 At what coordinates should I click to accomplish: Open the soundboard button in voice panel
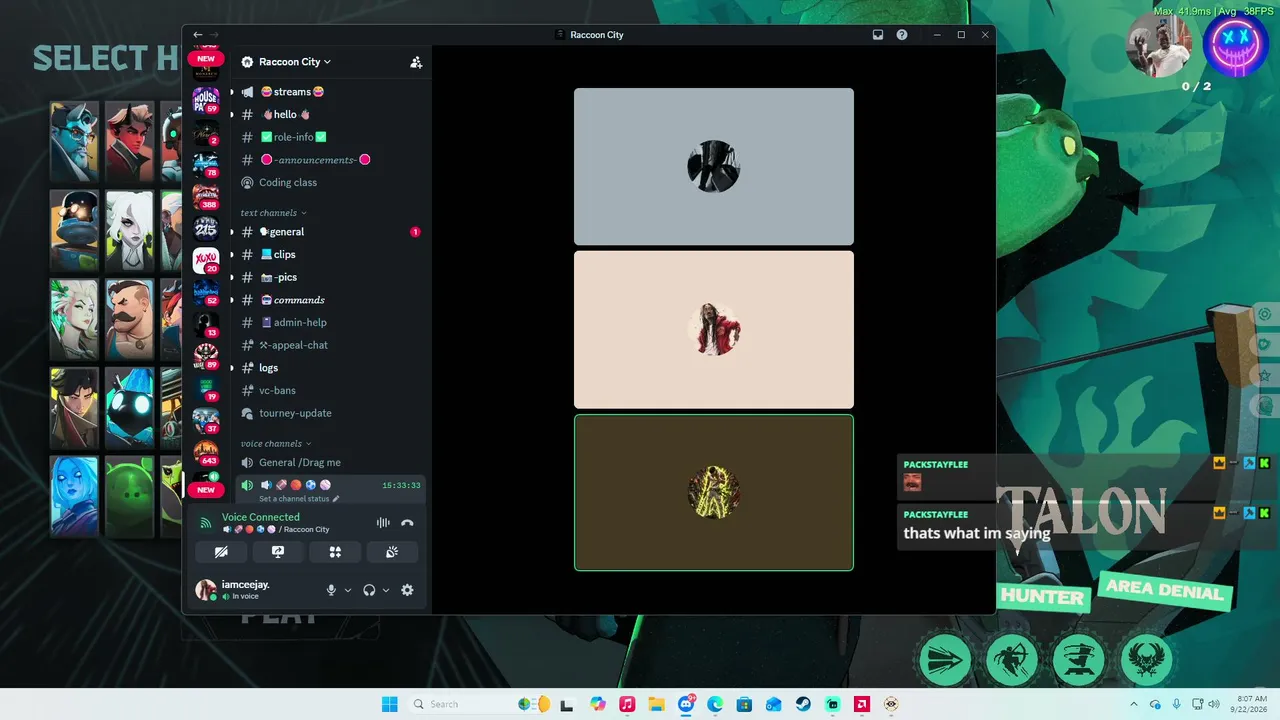point(392,552)
